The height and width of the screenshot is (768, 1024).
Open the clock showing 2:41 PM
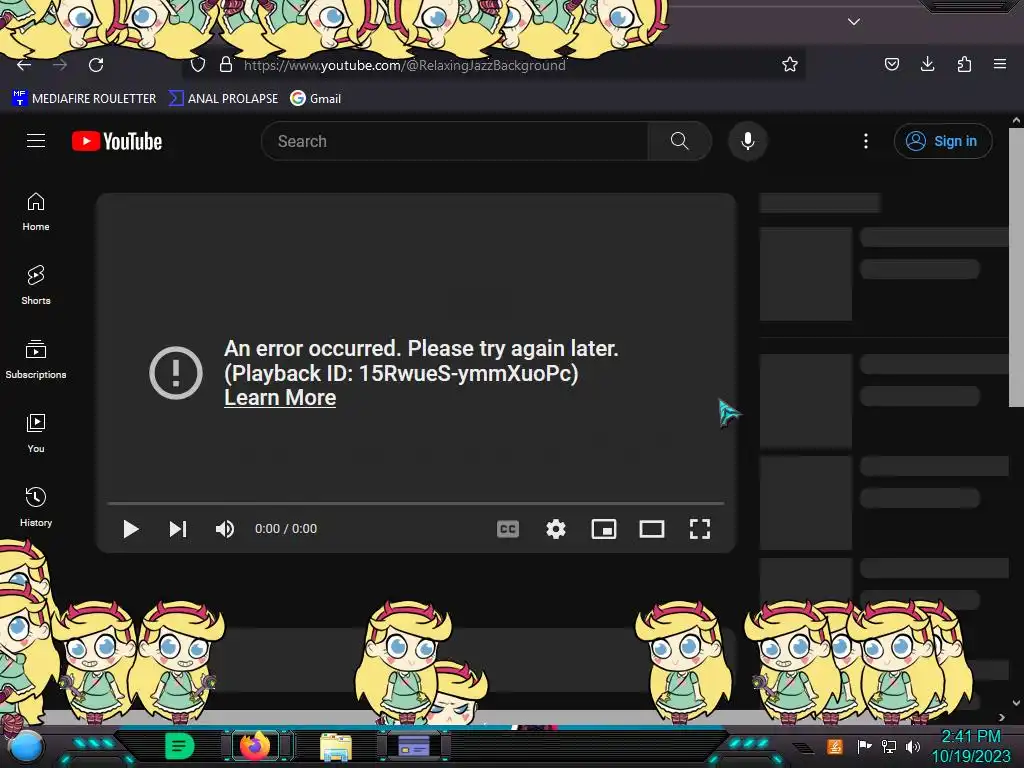[970, 746]
